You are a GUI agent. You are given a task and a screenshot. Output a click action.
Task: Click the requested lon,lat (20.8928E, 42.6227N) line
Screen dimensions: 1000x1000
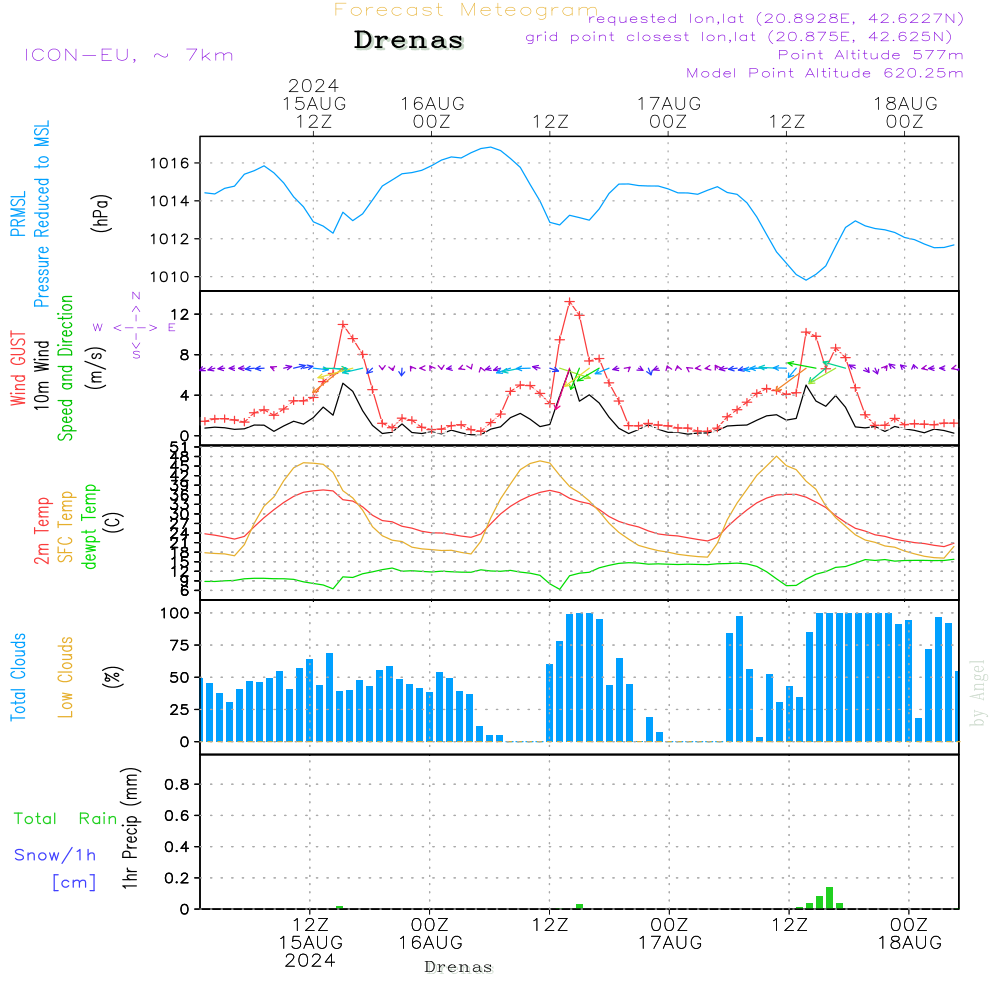click(x=776, y=18)
